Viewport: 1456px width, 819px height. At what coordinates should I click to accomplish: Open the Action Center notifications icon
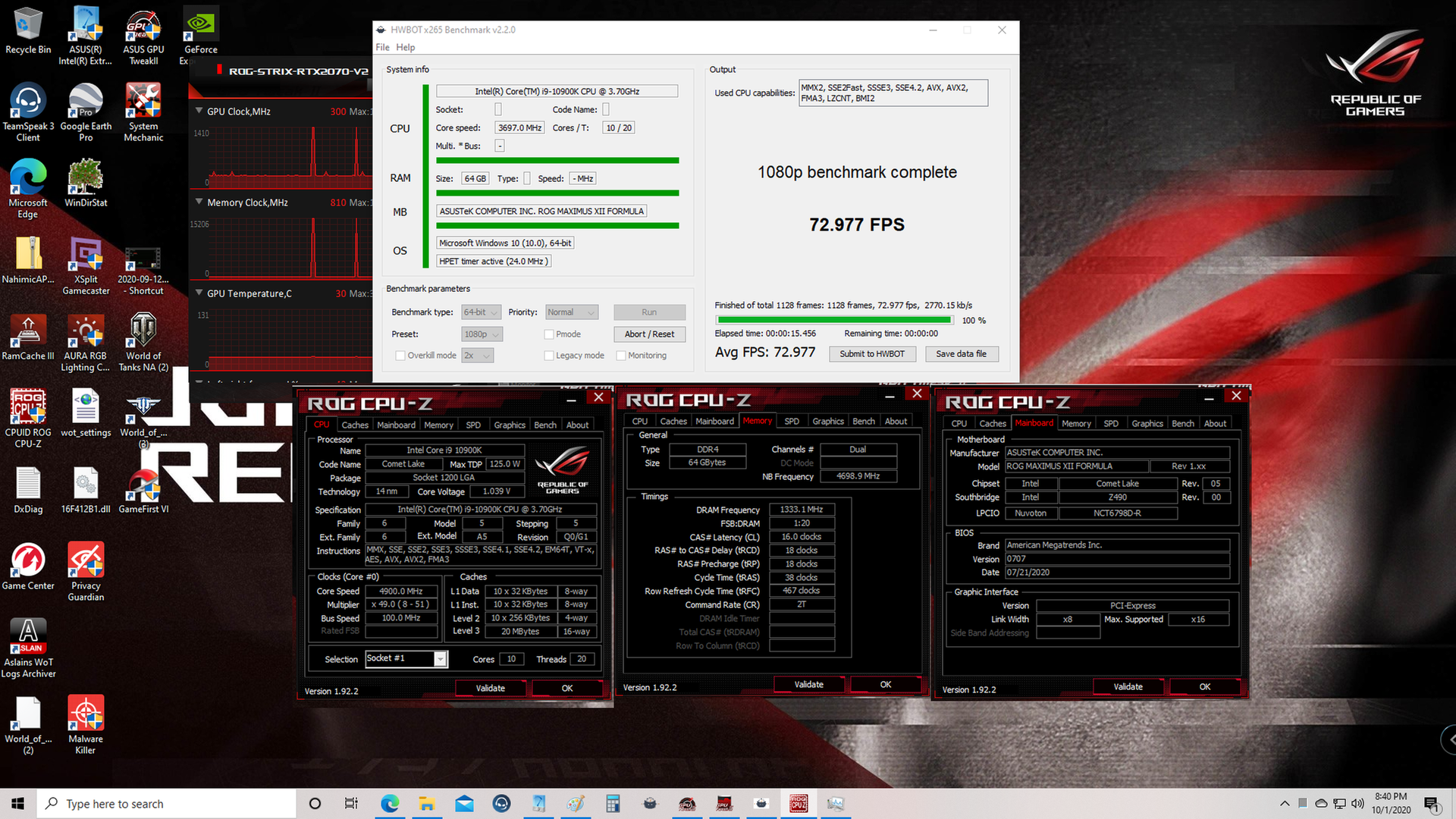1432,804
